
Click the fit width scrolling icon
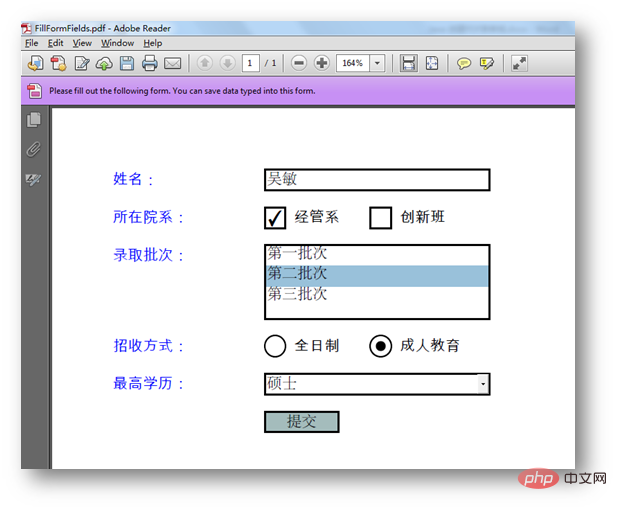pos(408,63)
